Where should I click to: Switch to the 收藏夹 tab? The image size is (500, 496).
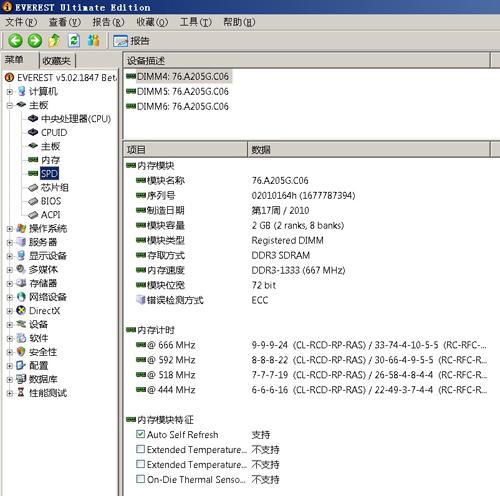coord(57,61)
